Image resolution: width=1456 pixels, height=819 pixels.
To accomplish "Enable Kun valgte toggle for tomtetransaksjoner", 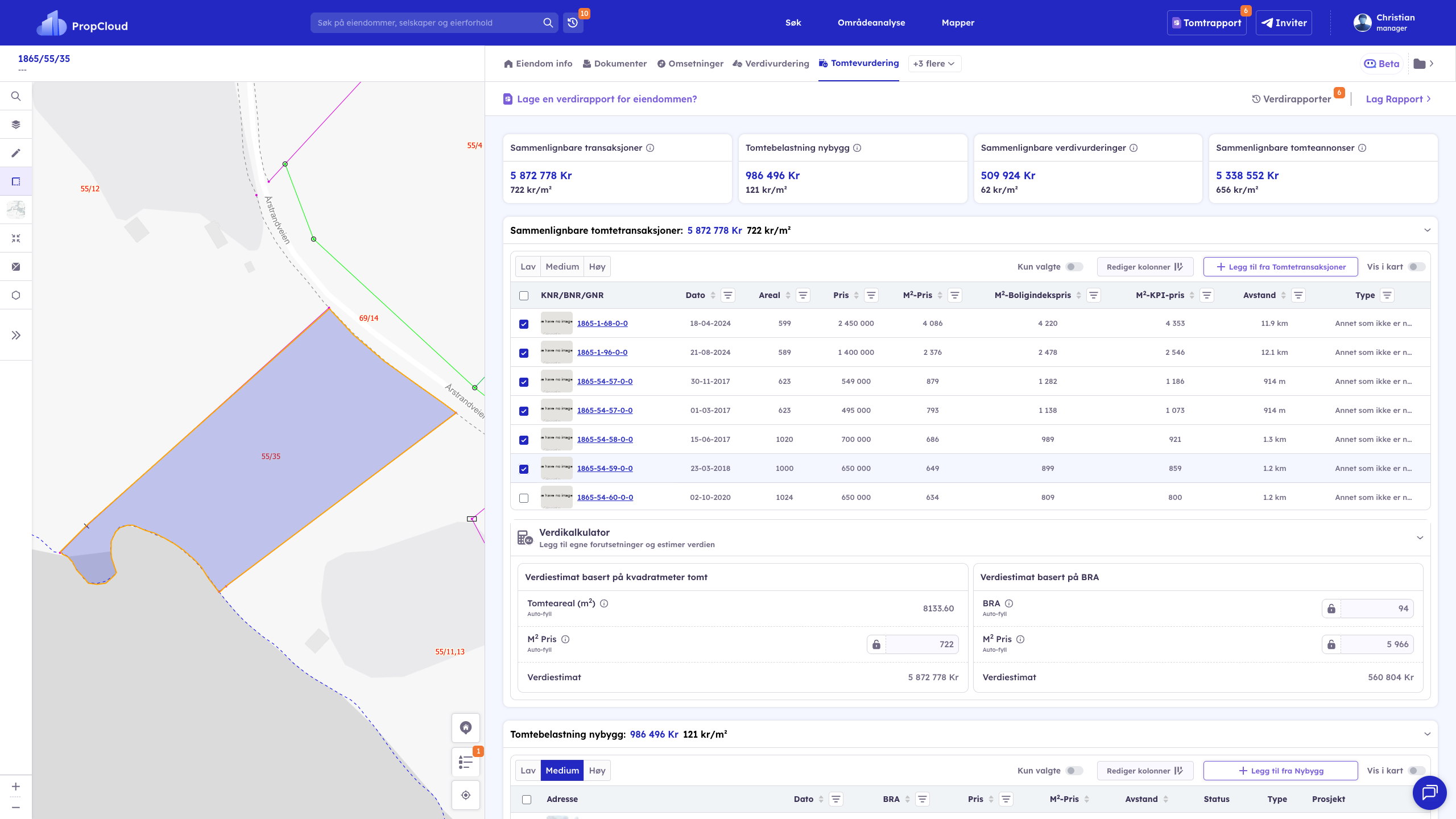I will tap(1074, 267).
